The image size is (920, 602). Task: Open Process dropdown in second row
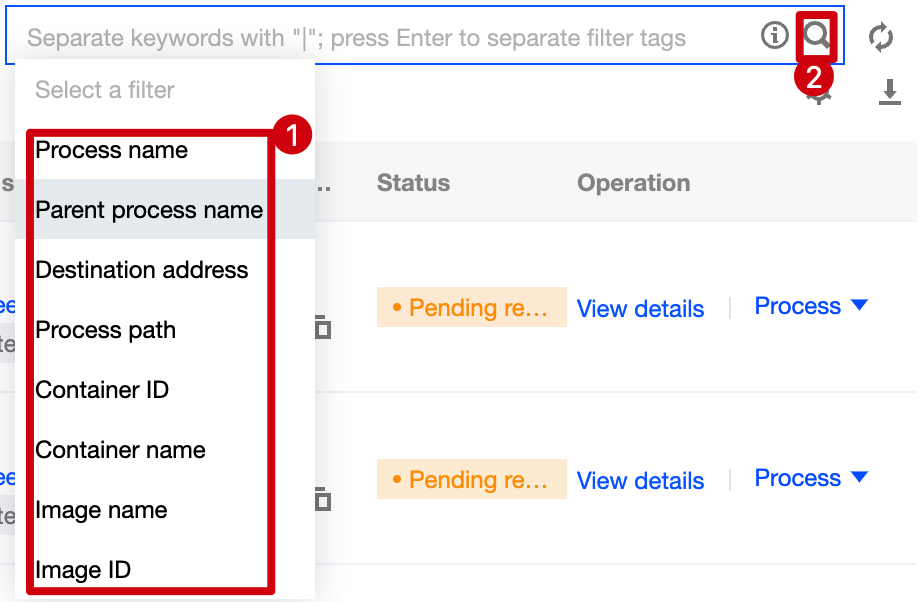click(810, 478)
